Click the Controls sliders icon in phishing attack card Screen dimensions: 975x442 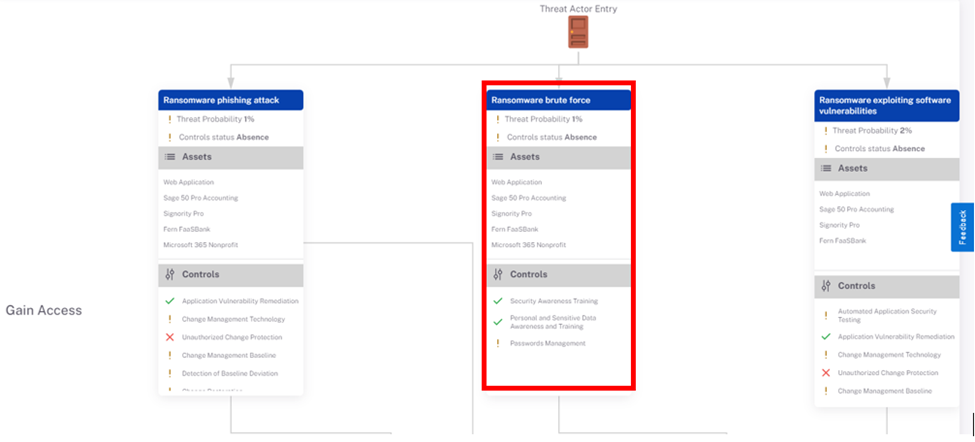click(x=170, y=274)
